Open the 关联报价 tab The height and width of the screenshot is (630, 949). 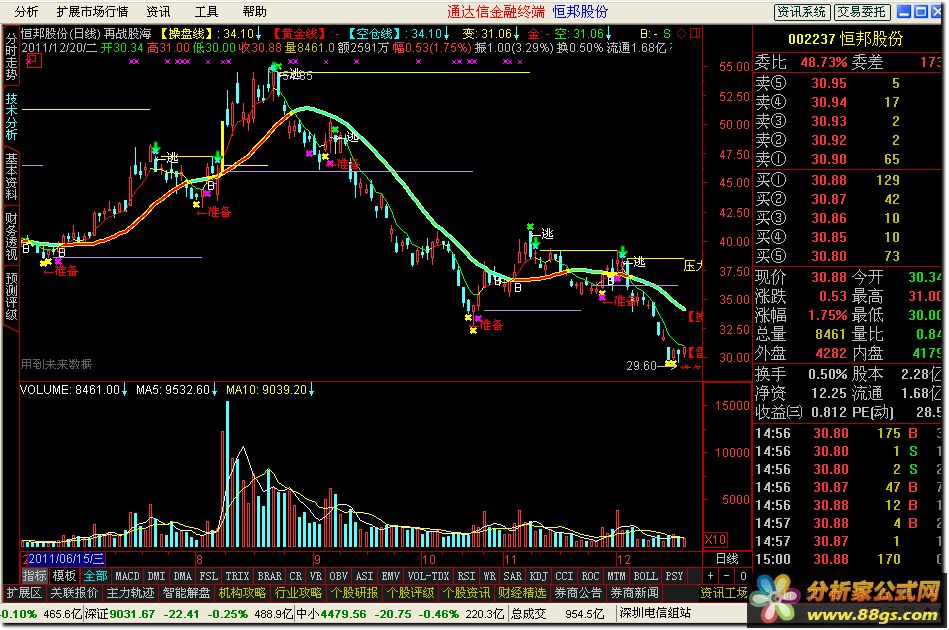[74, 593]
